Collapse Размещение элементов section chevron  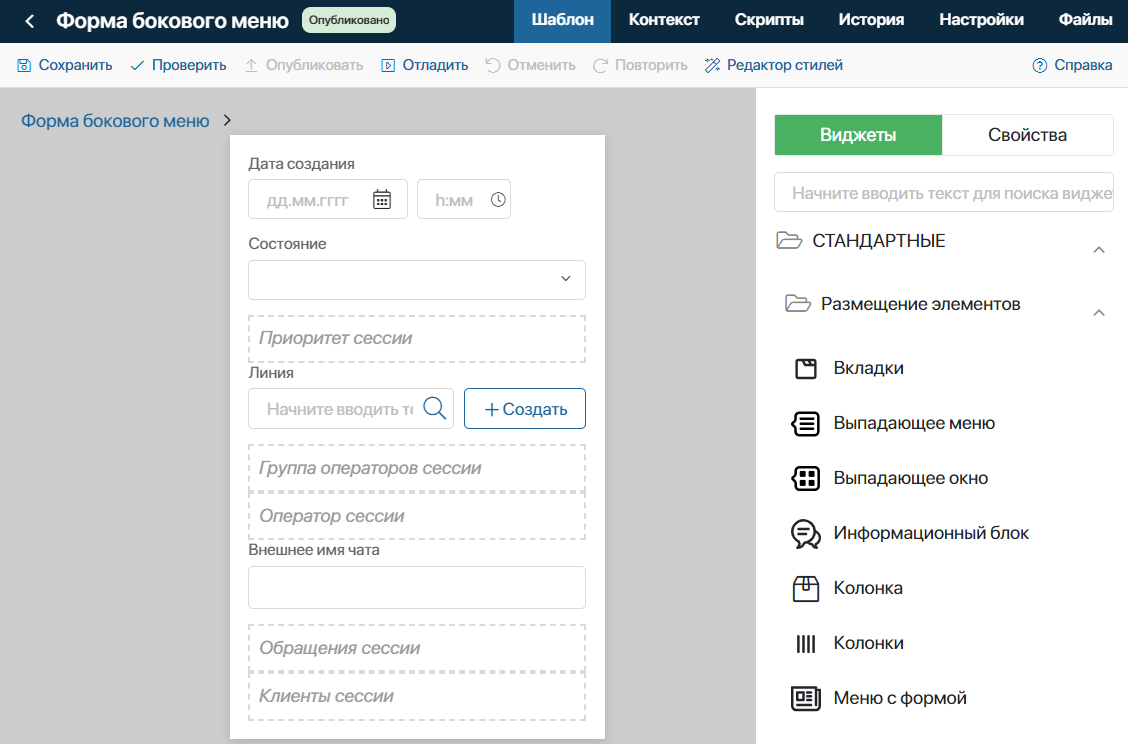click(1099, 312)
